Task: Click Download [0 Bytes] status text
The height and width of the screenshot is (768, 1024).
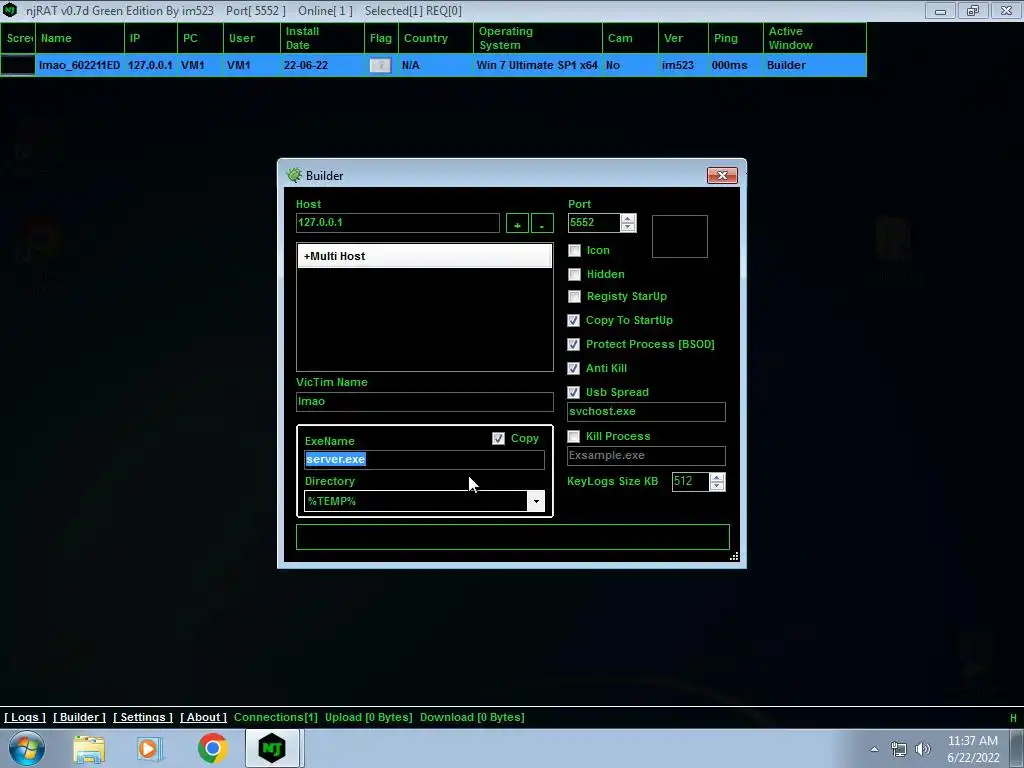Action: click(x=472, y=717)
